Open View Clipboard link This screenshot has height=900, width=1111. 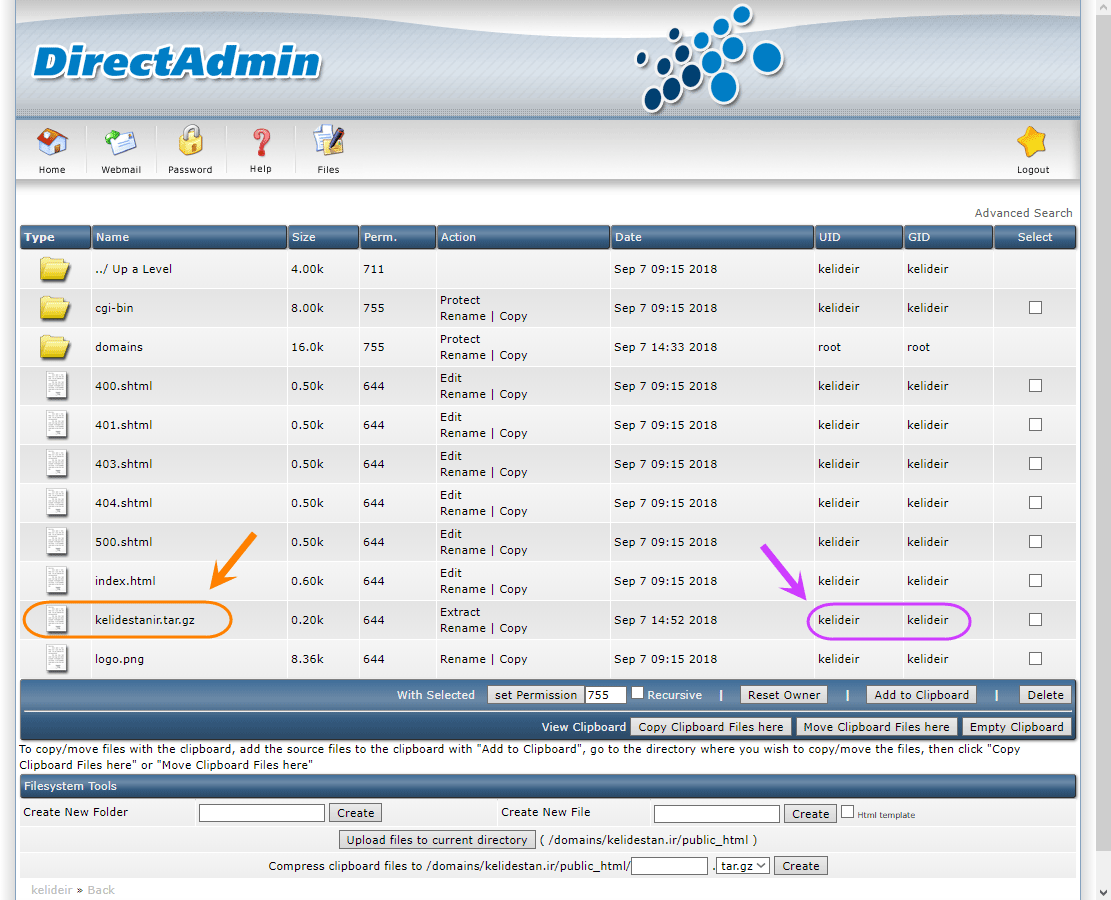click(x=584, y=727)
